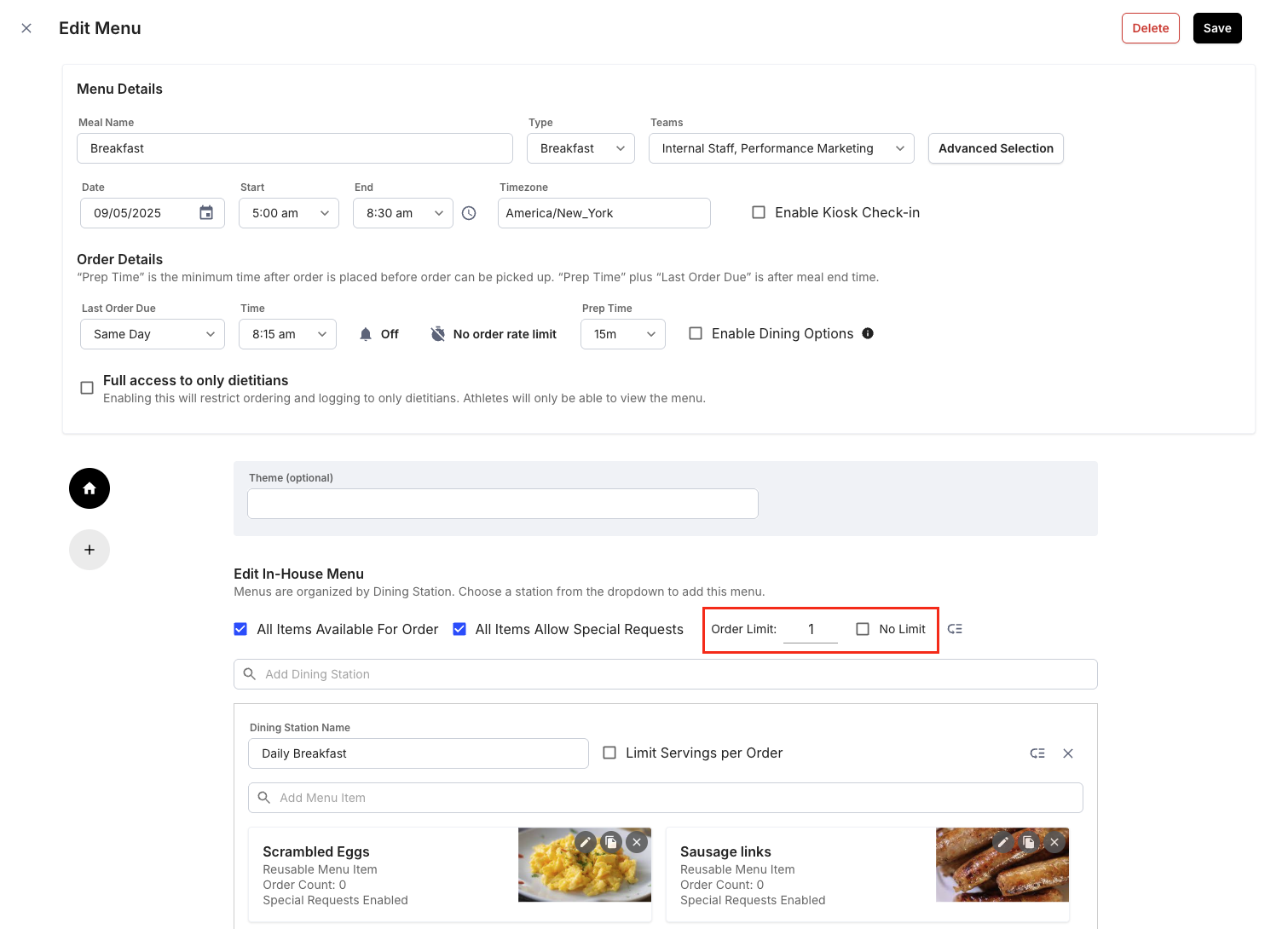Focus the Theme (optional) field
The image size is (1288, 929).
[503, 504]
